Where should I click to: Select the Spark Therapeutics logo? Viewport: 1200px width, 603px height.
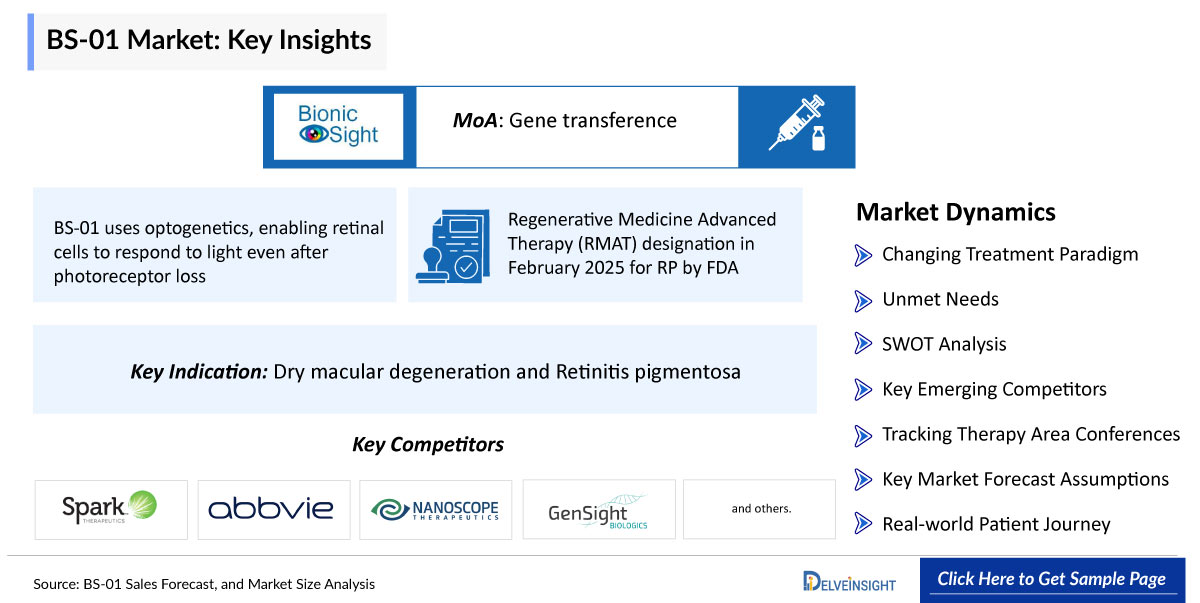pyautogui.click(x=111, y=510)
